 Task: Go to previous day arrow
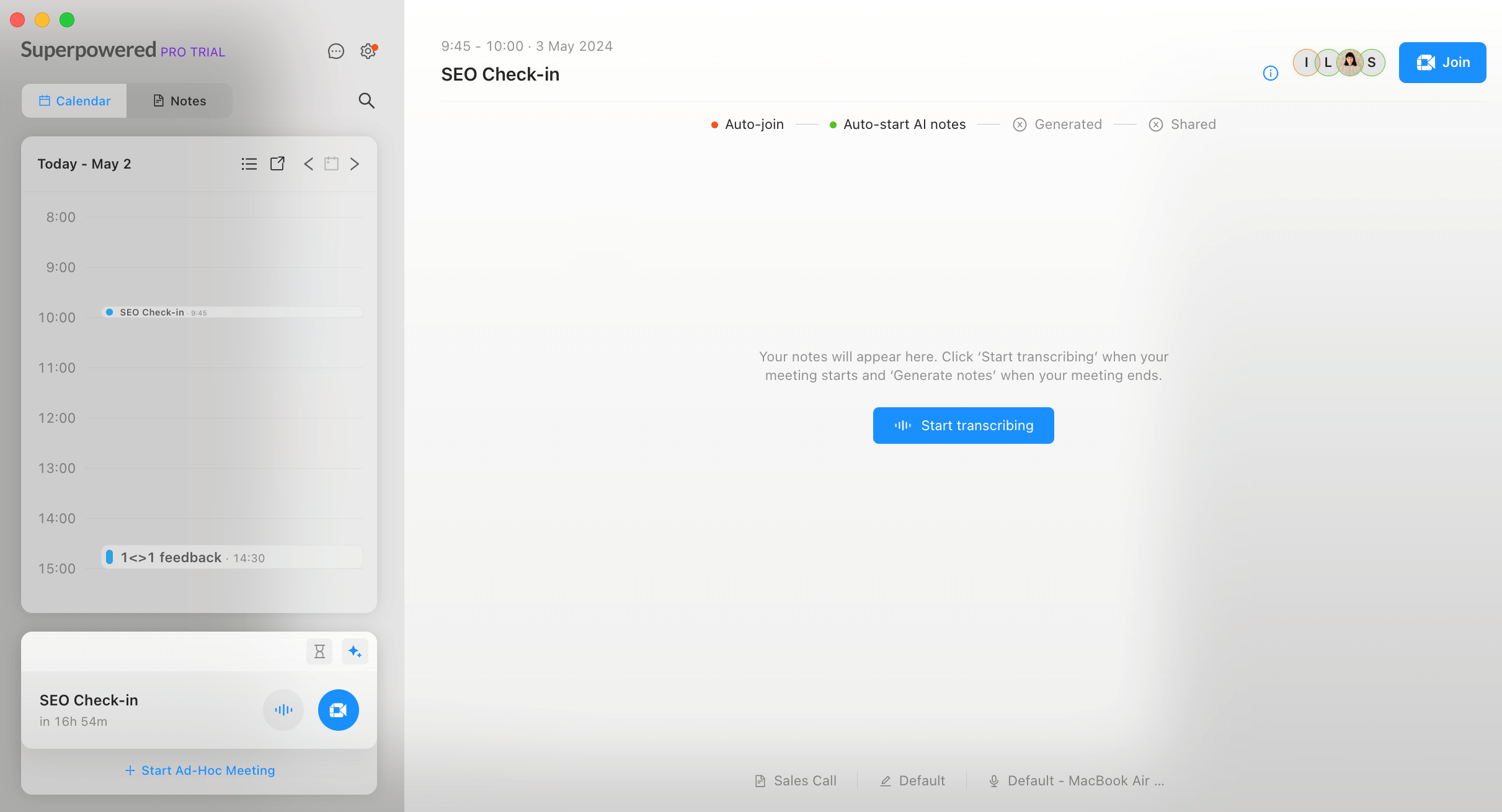(x=308, y=164)
